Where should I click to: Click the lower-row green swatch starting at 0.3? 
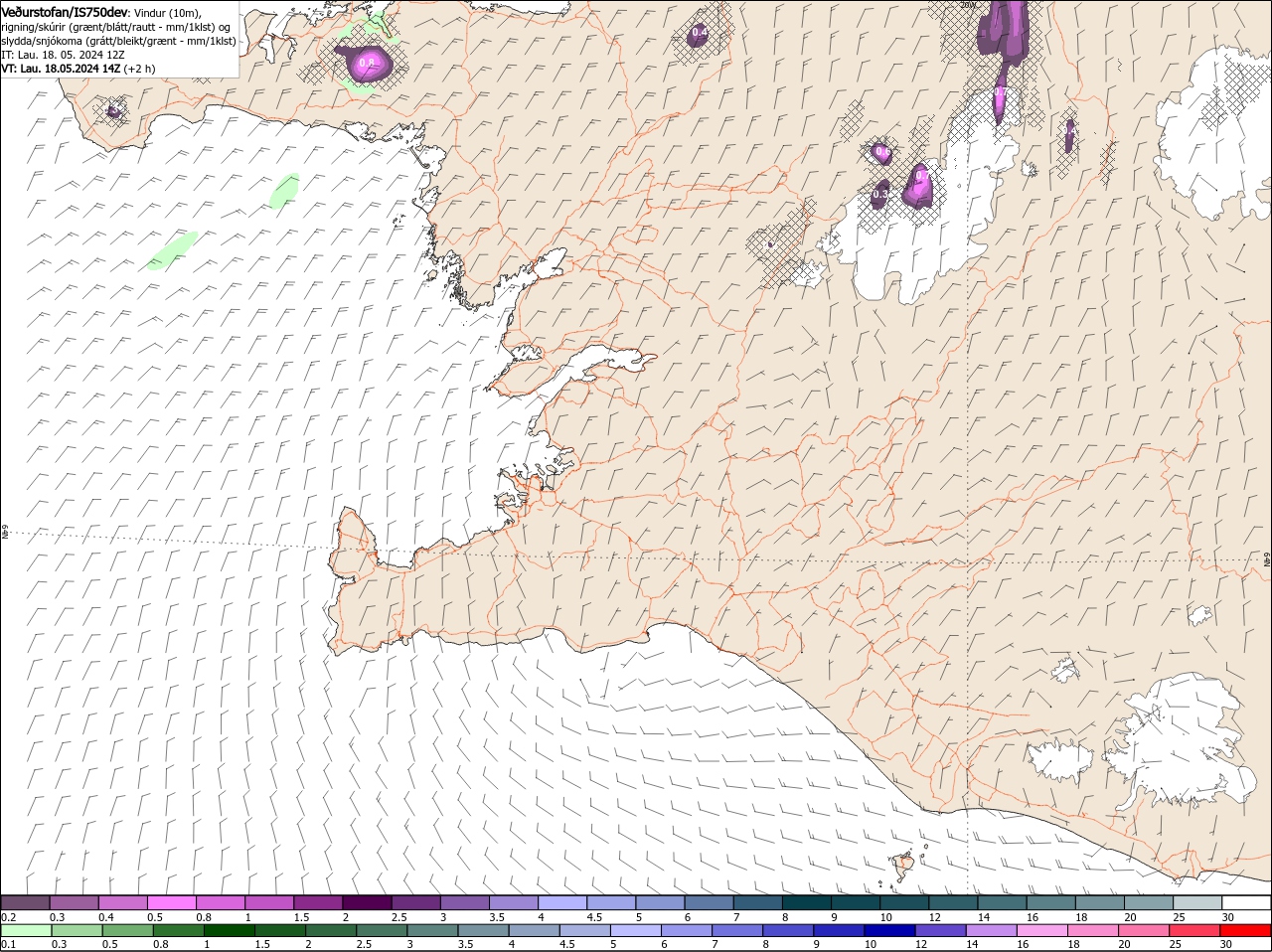click(77, 930)
